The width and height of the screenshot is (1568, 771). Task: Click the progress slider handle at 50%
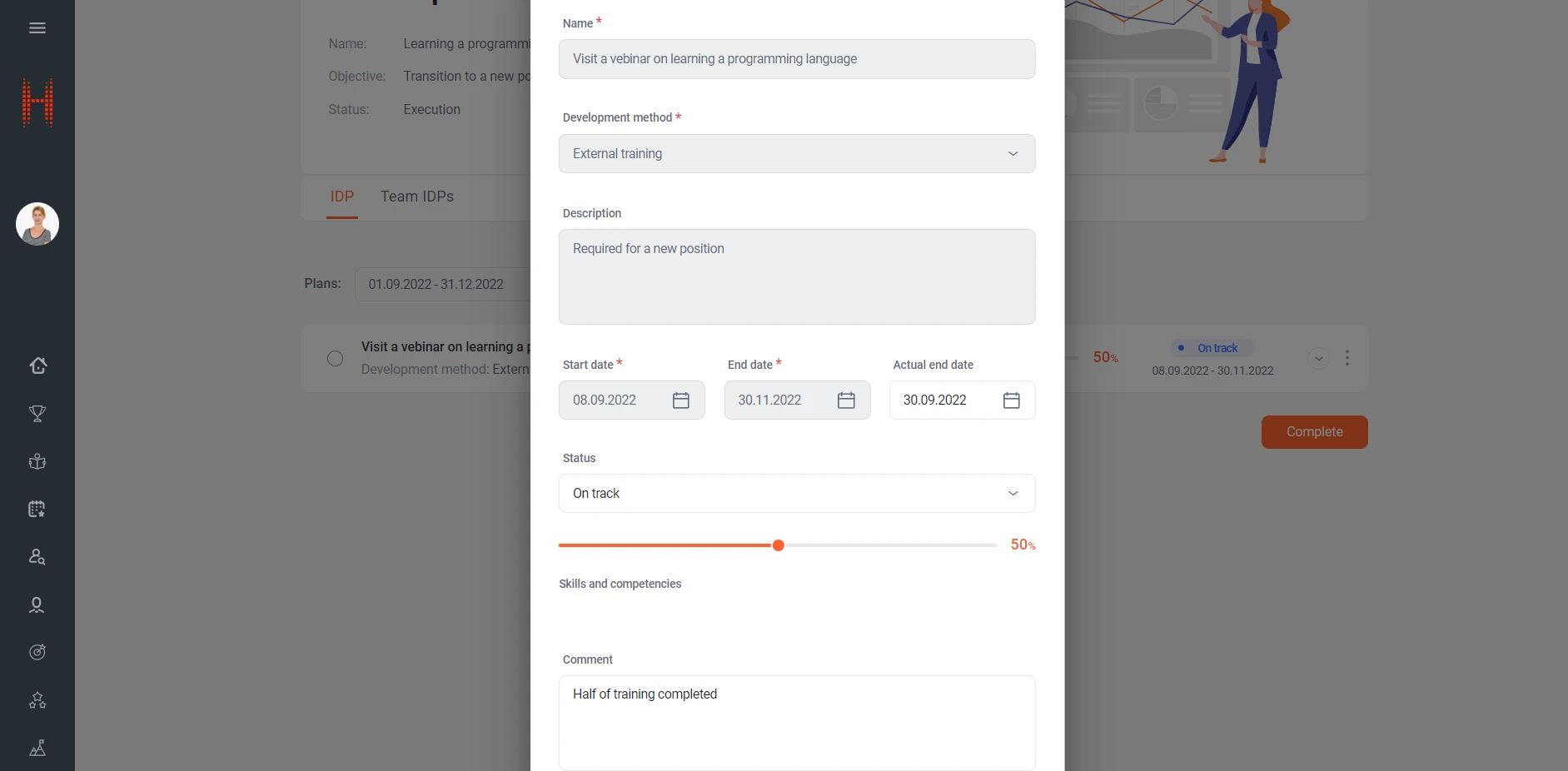click(778, 545)
